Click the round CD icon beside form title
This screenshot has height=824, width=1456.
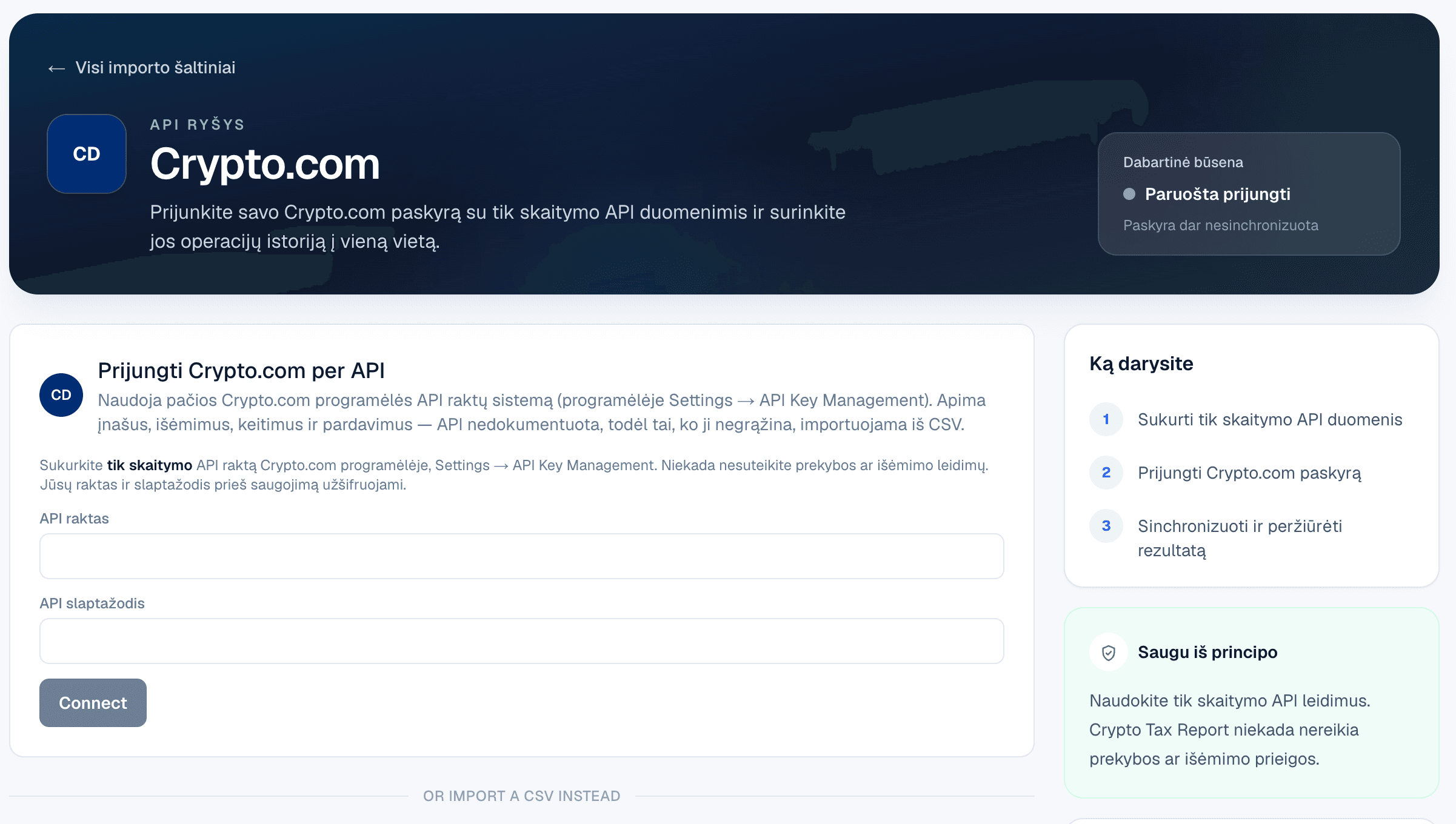(x=61, y=395)
